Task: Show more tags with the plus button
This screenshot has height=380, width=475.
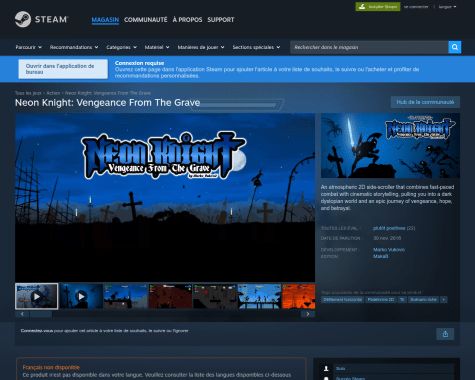Action: click(443, 300)
